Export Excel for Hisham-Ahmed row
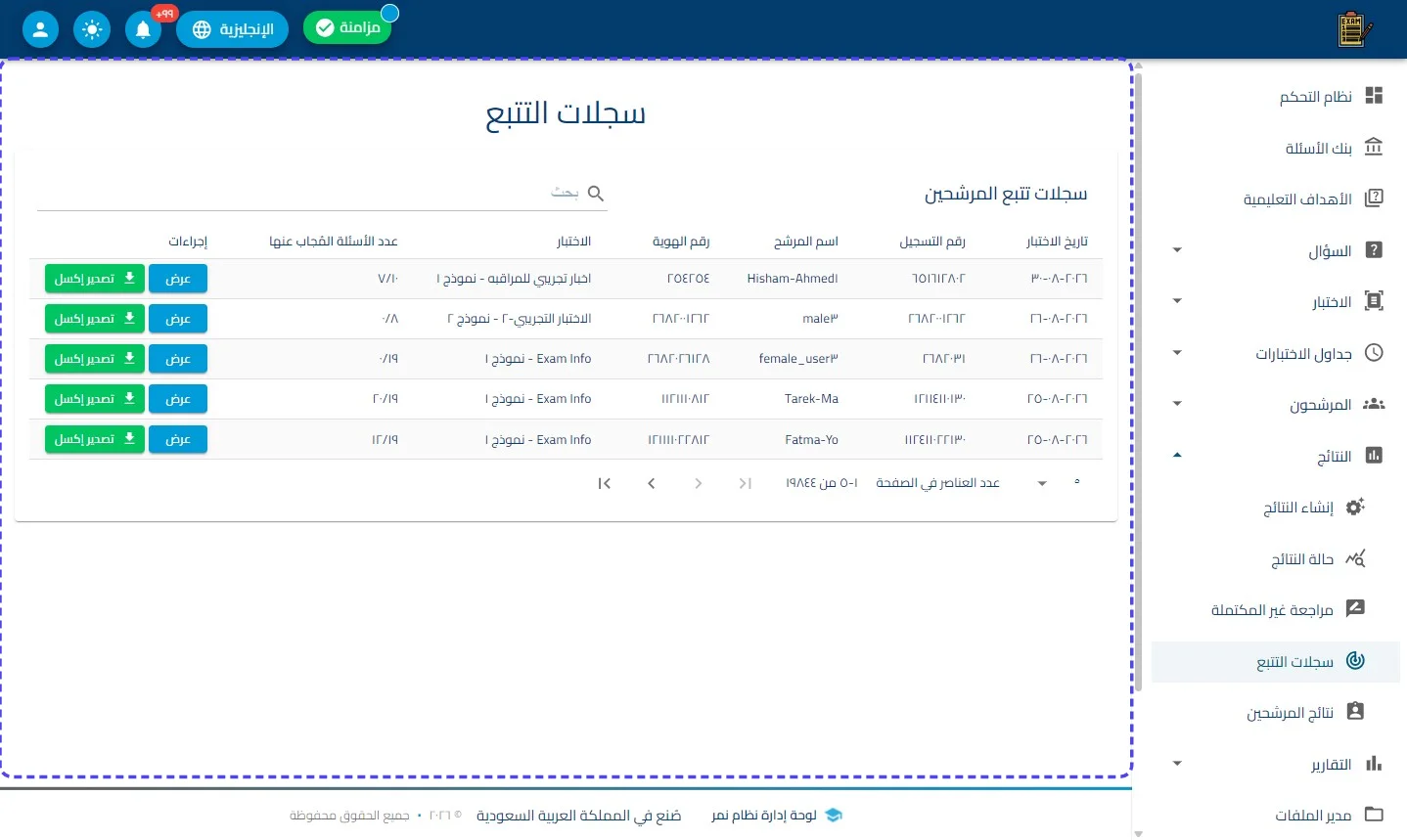 (x=95, y=279)
